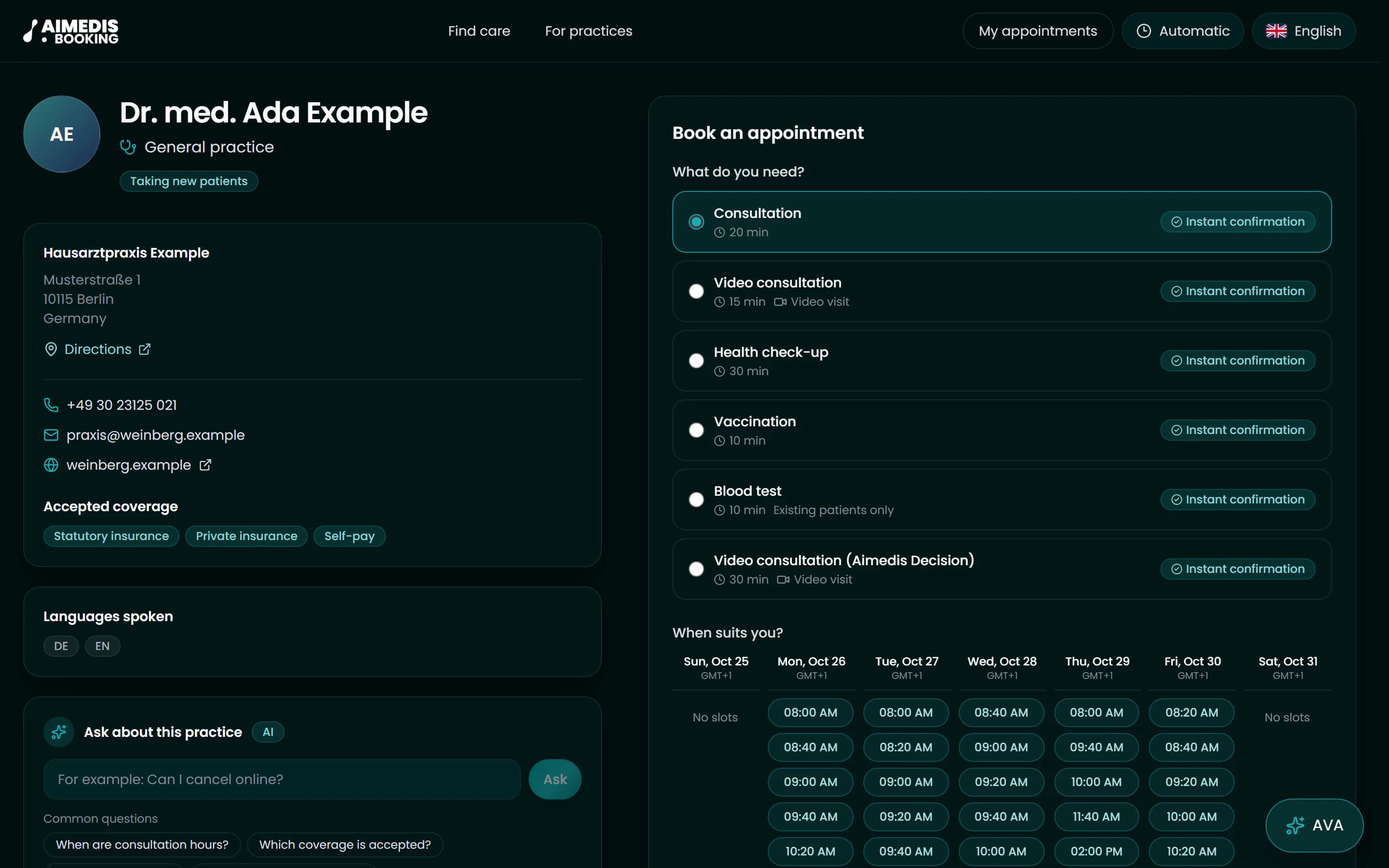Click the Ask button
1389x868 pixels.
click(555, 779)
